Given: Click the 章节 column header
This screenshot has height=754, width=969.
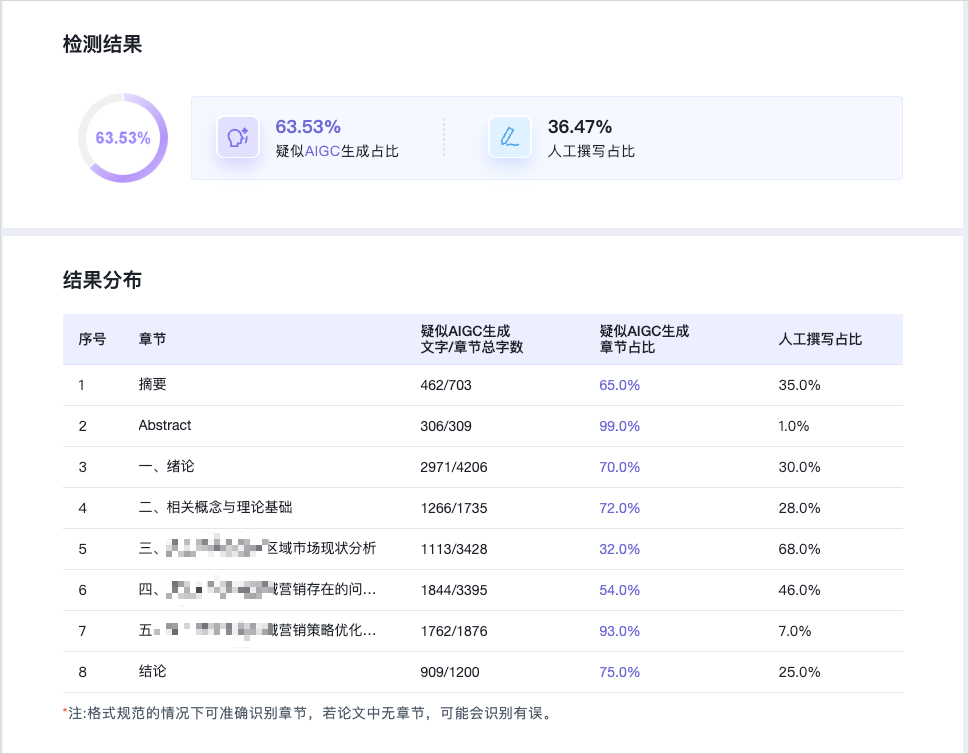Looking at the screenshot, I should (x=152, y=339).
